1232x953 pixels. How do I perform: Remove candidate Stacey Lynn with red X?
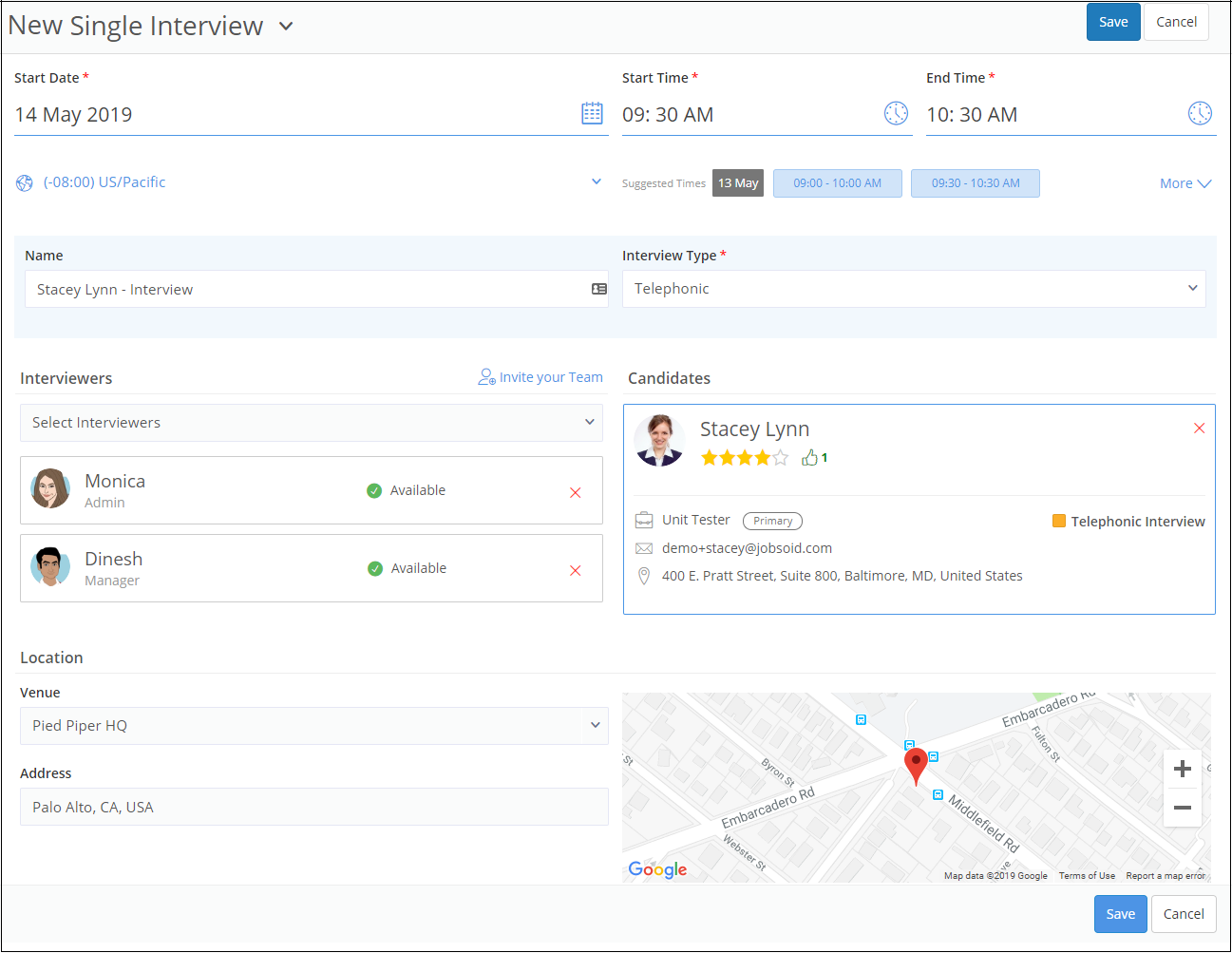click(x=1199, y=429)
